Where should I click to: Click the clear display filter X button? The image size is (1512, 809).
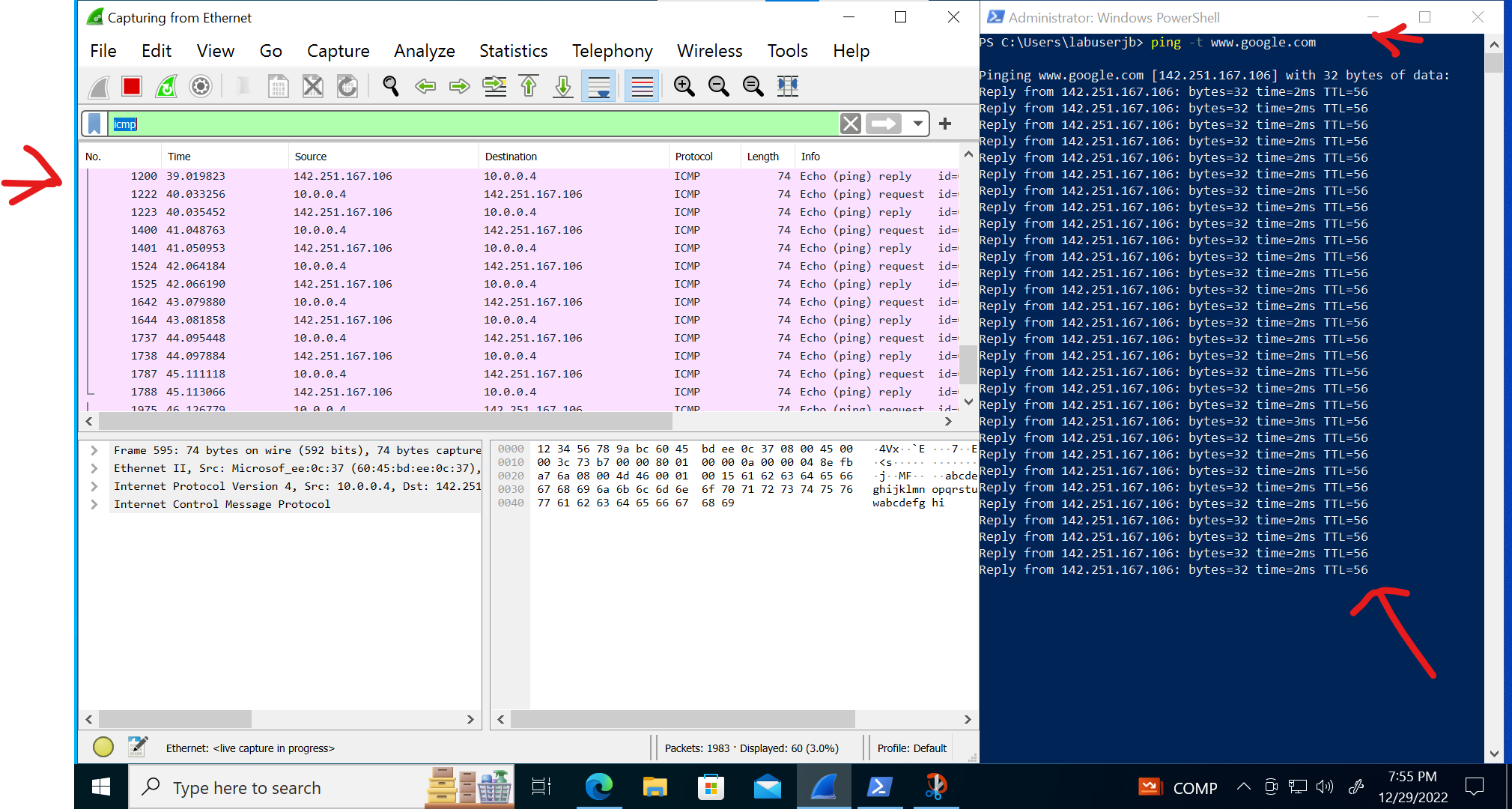849,123
